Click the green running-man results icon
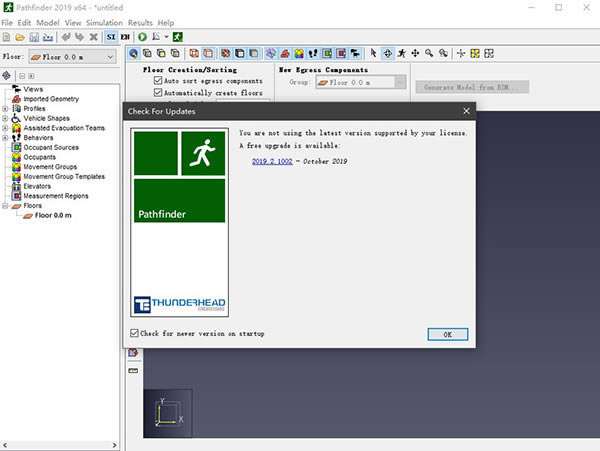600x451 pixels. click(177, 37)
